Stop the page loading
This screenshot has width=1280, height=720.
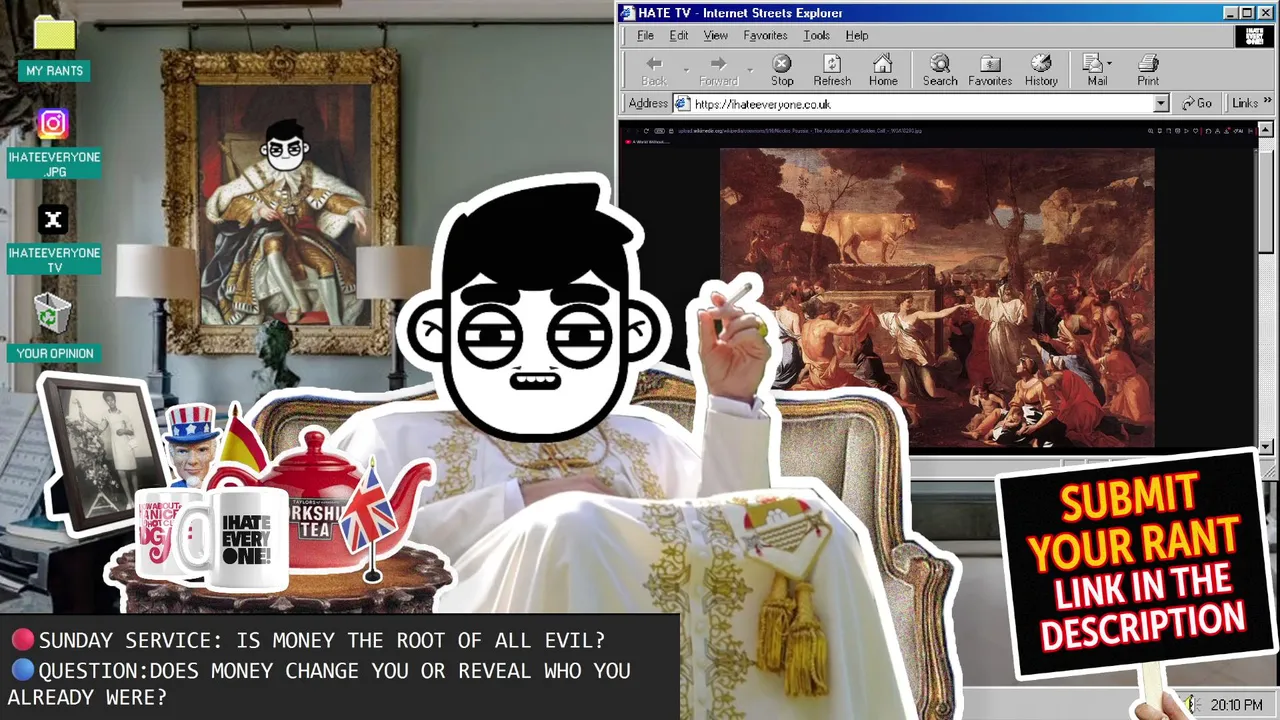tap(782, 71)
